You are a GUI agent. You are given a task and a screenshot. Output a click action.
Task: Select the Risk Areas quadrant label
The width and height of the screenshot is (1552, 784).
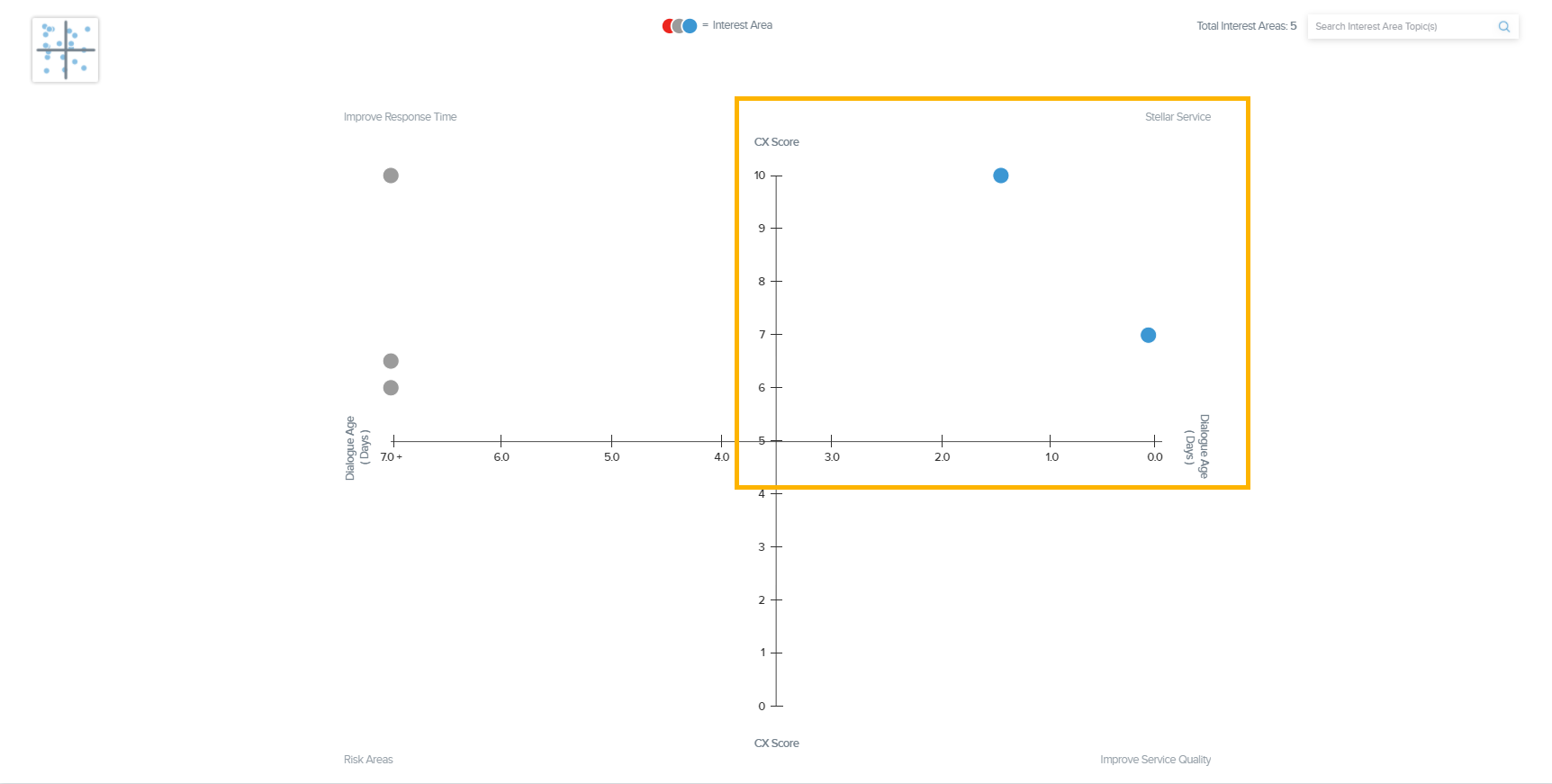coord(368,760)
